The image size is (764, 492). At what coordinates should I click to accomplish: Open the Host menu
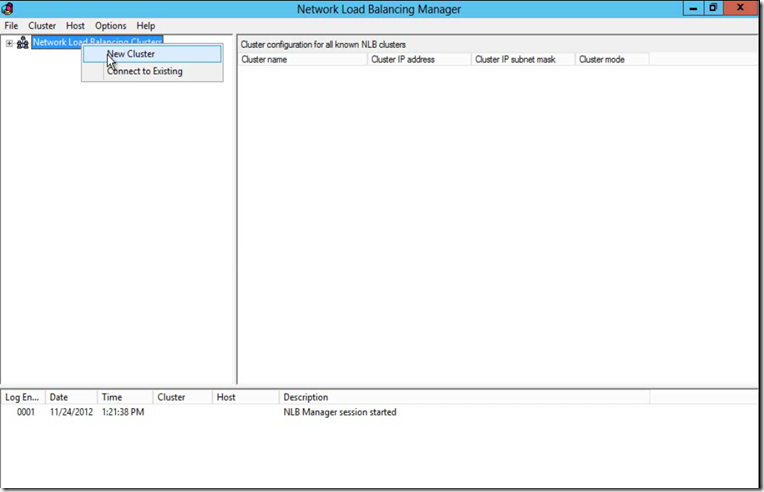point(76,26)
